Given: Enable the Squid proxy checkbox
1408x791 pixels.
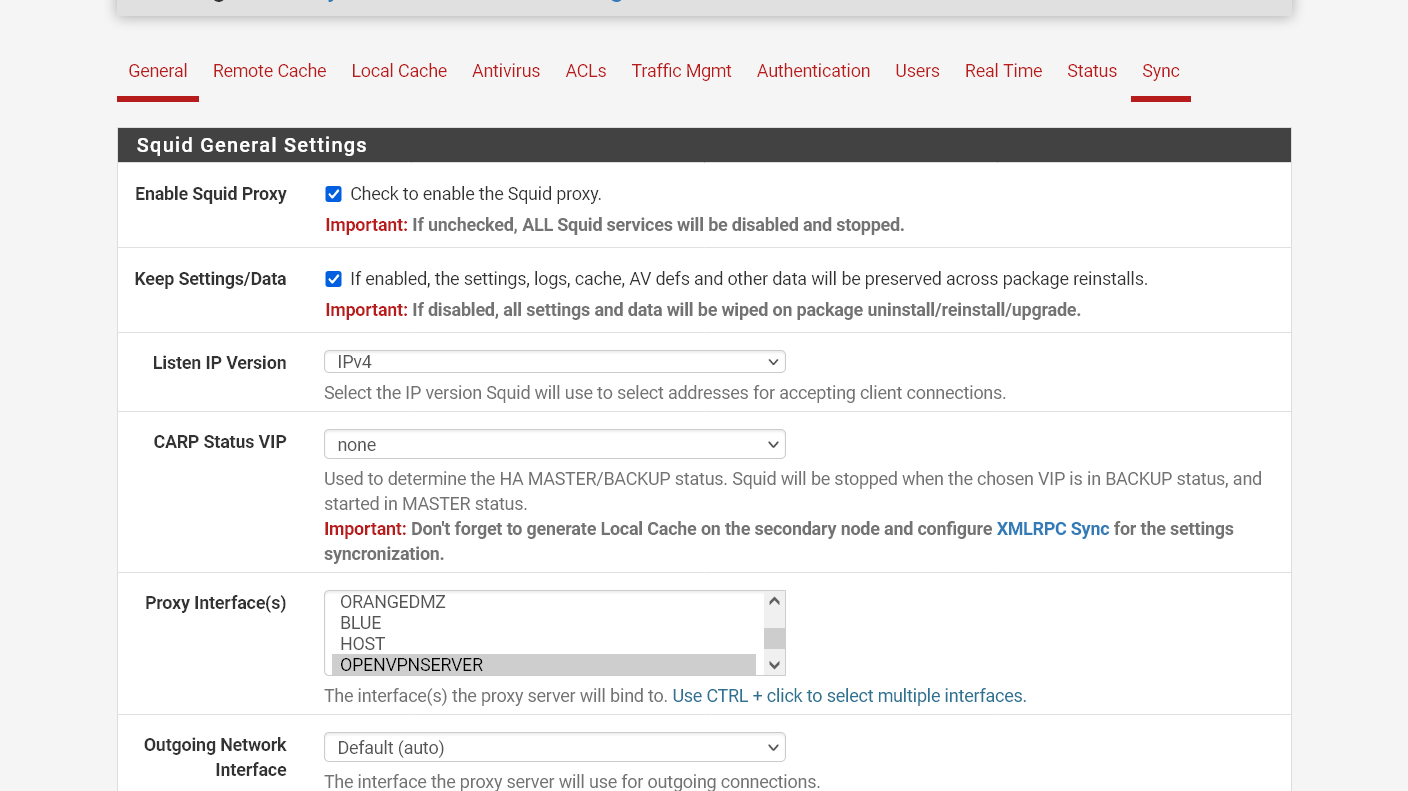Looking at the screenshot, I should 333,194.
